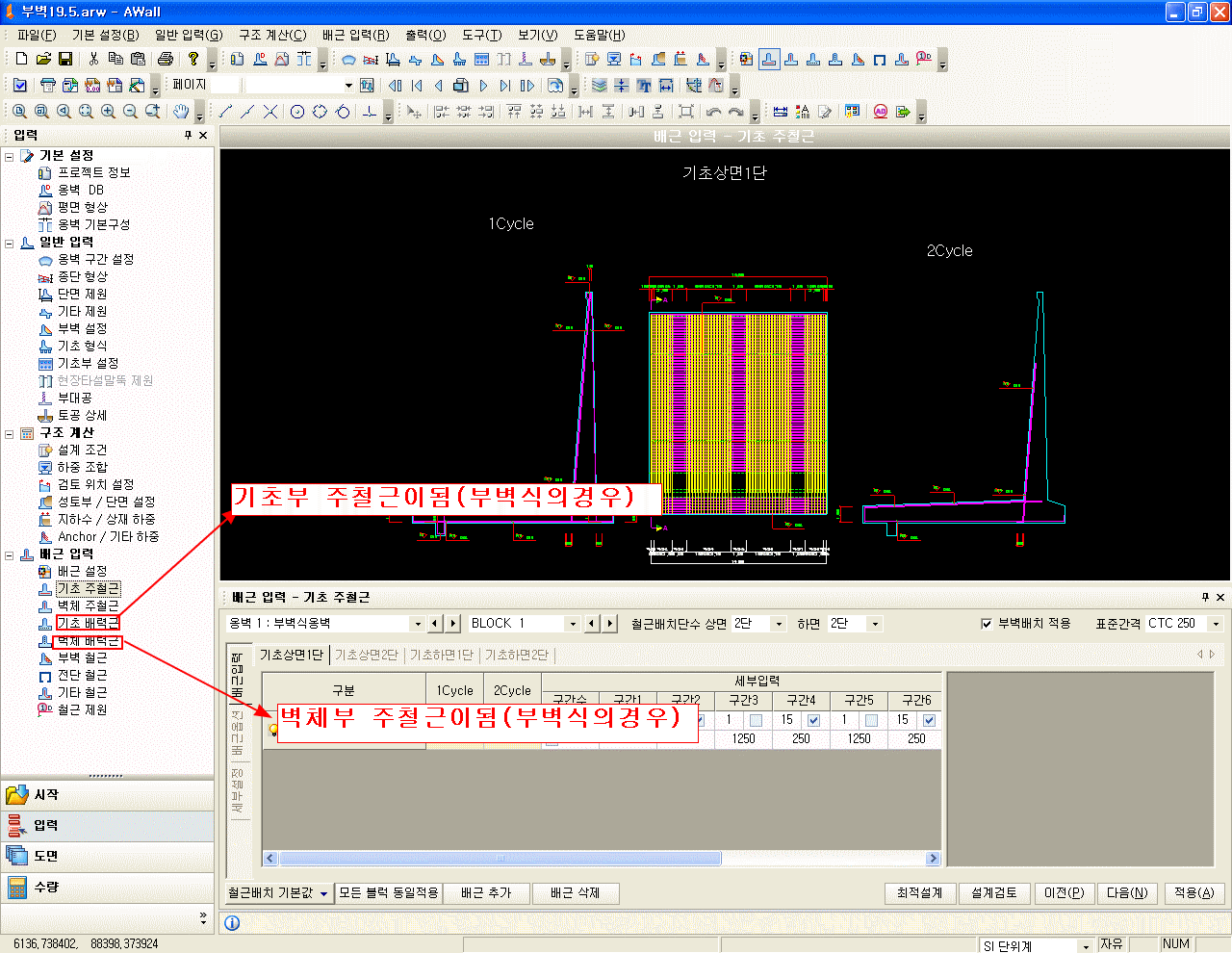1232x953 pixels.
Task: Click the yellow Help question mark icon
Action: pos(193,59)
